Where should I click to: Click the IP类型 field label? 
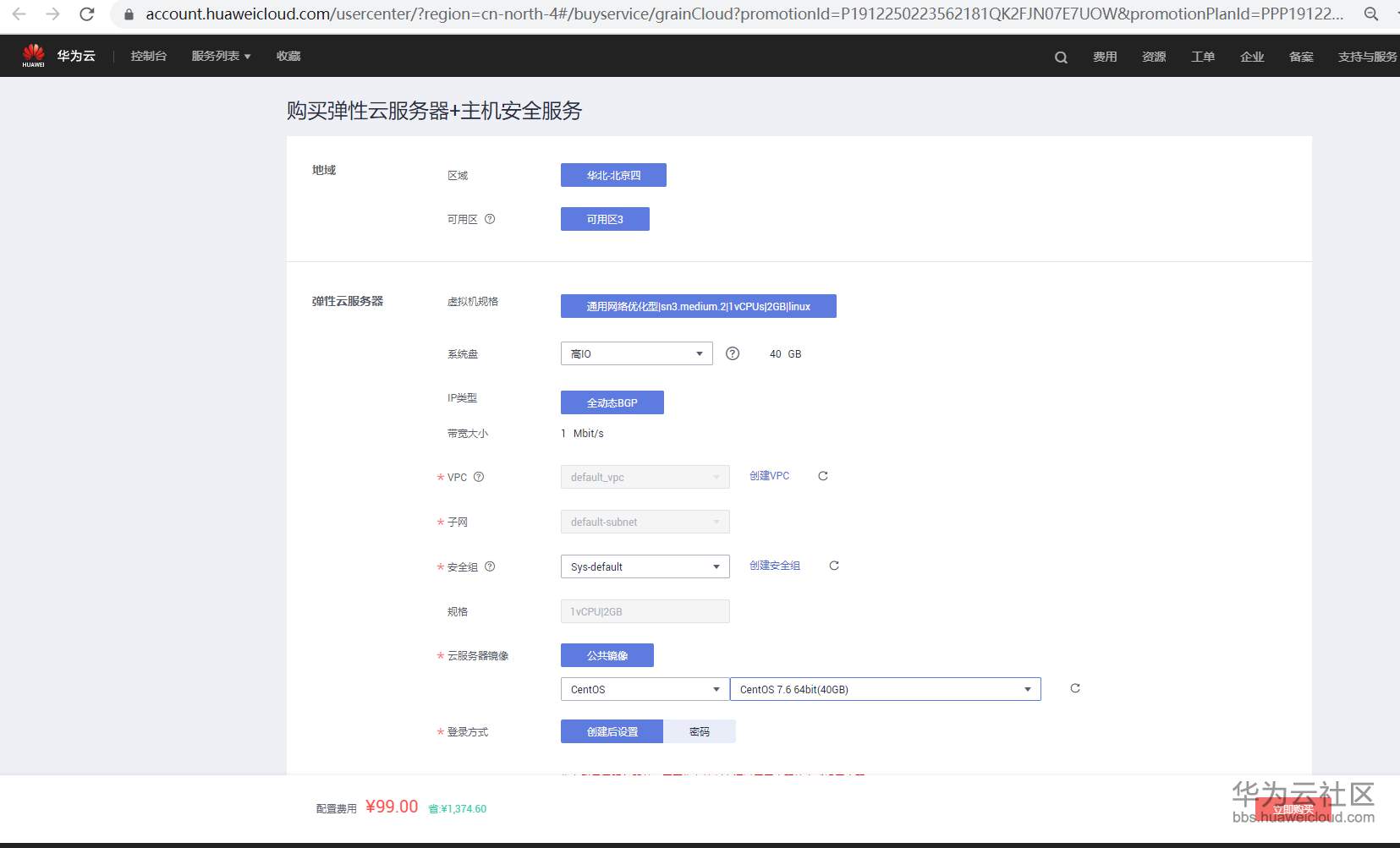point(462,398)
